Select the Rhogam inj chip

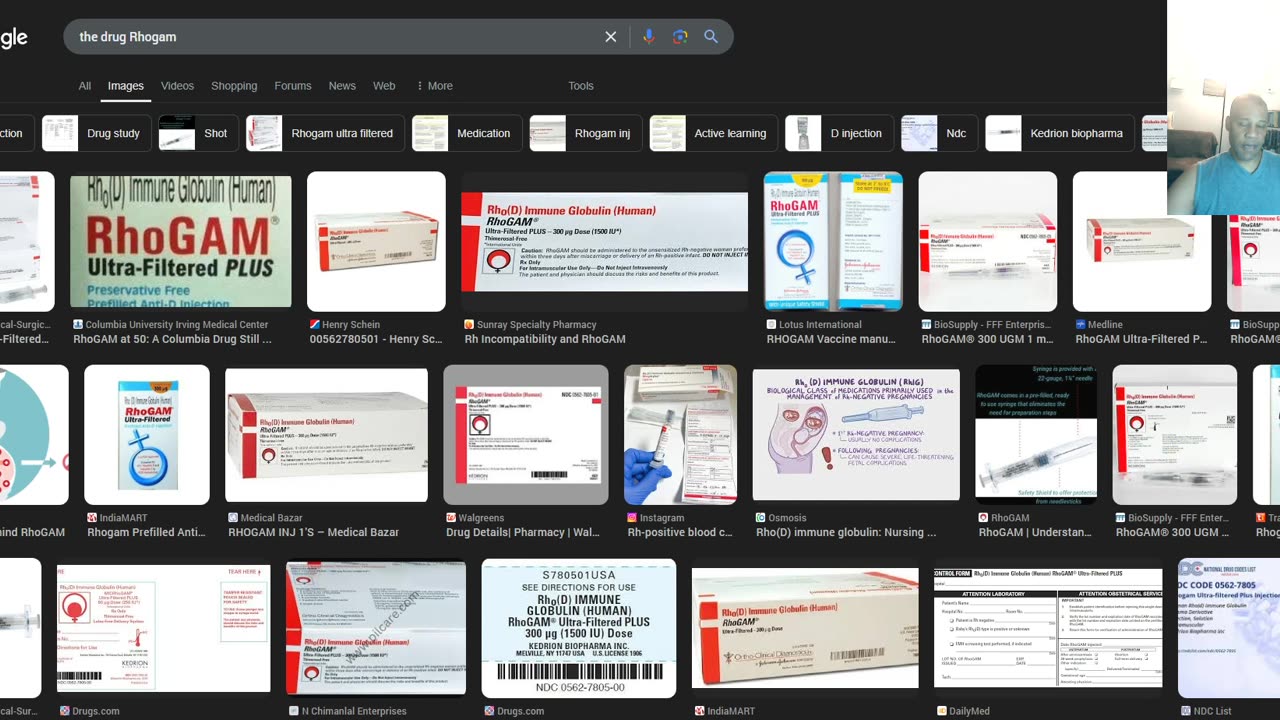coord(585,133)
